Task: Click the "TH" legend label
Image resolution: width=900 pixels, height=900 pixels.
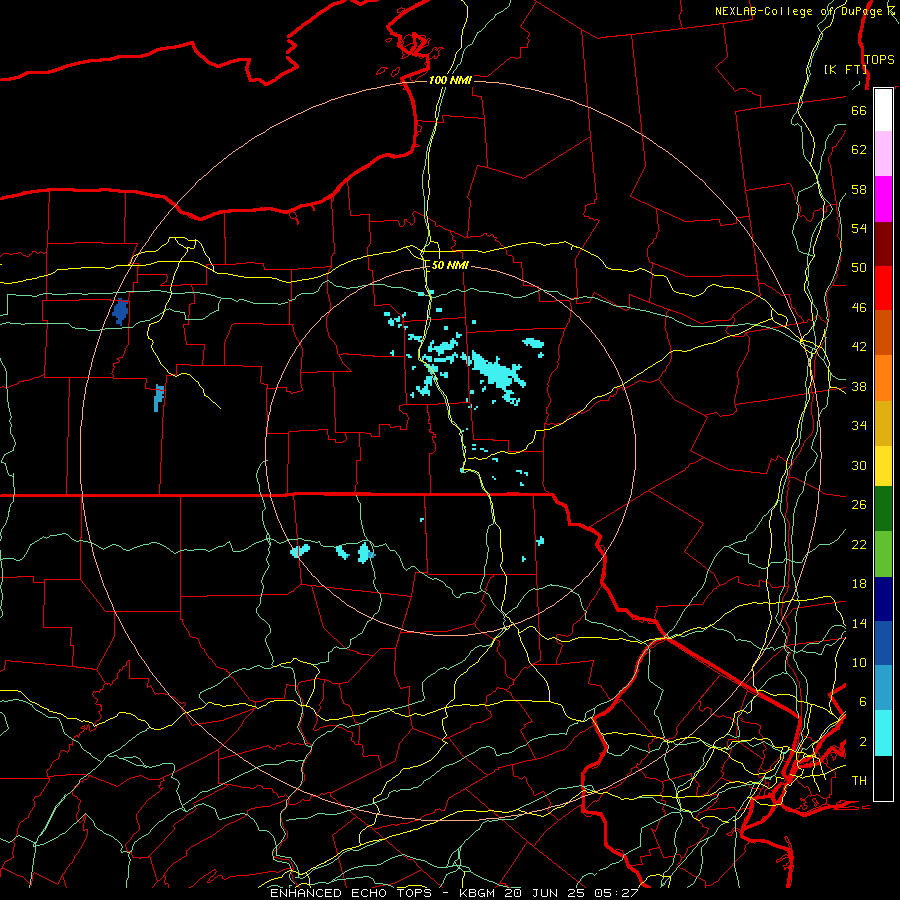Action: (x=859, y=781)
